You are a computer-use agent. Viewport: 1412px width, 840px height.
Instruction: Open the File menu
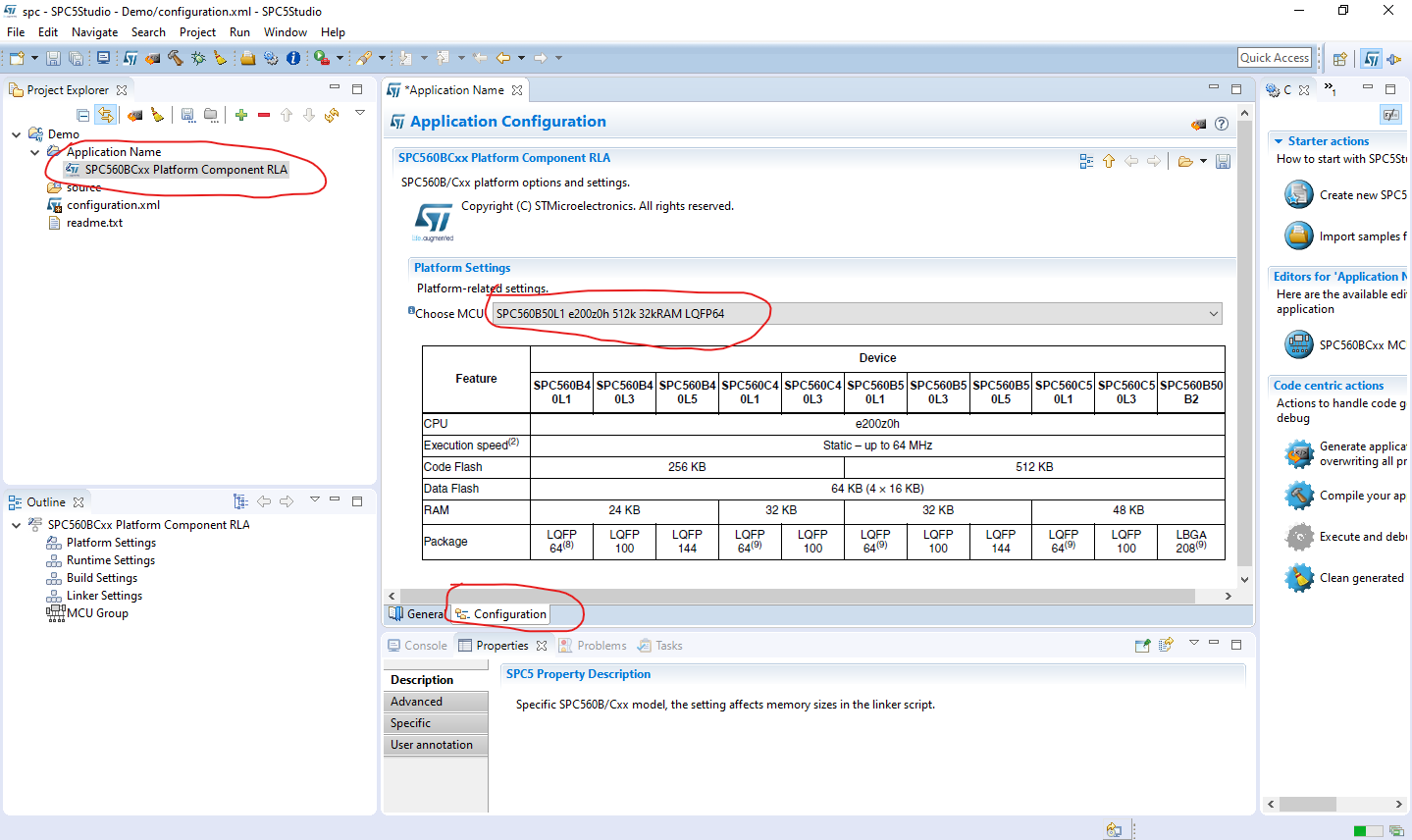click(x=16, y=31)
